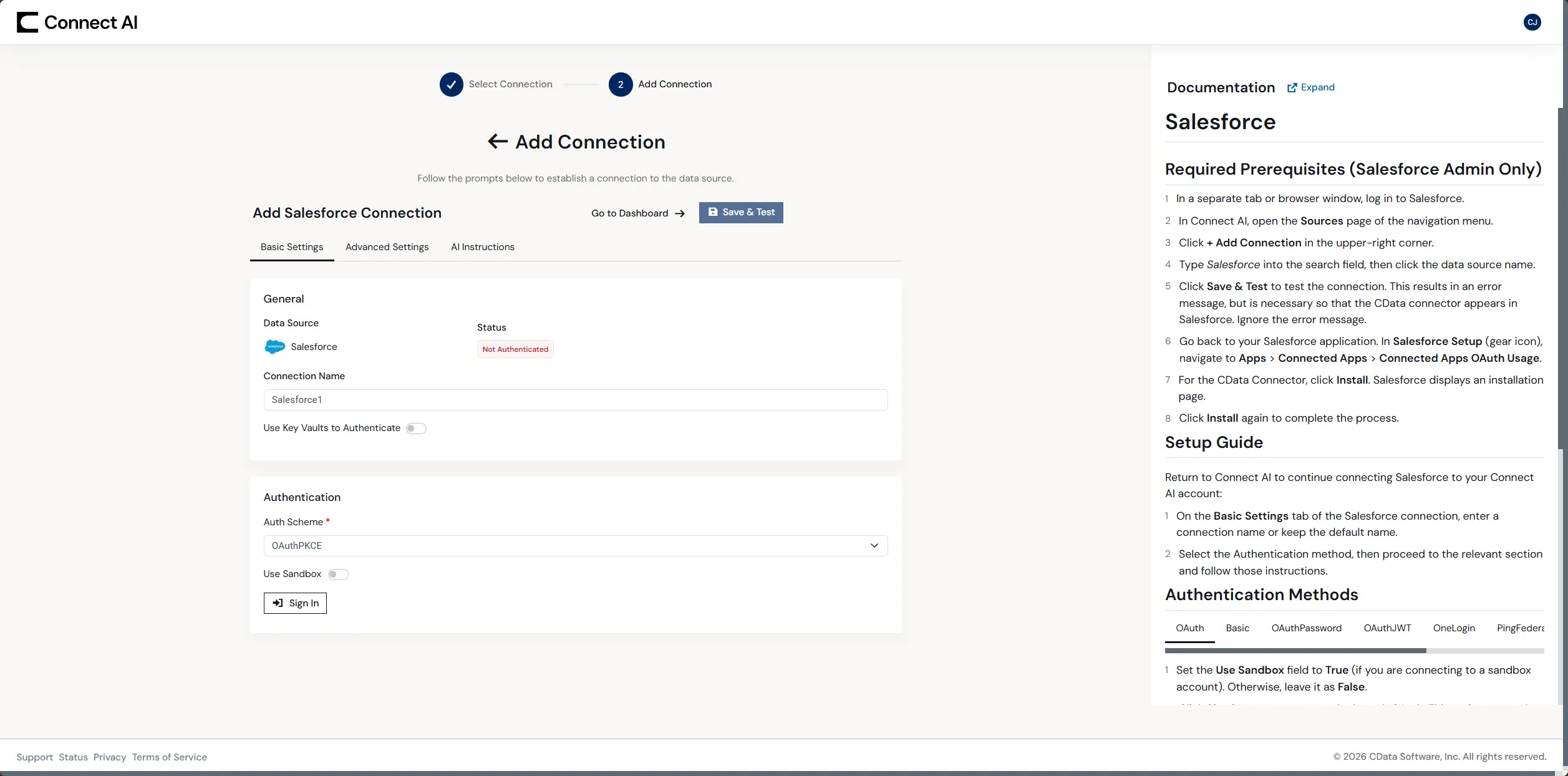
Task: Open the Auth Scheme OAuthPKCE dropdown
Action: (x=575, y=546)
